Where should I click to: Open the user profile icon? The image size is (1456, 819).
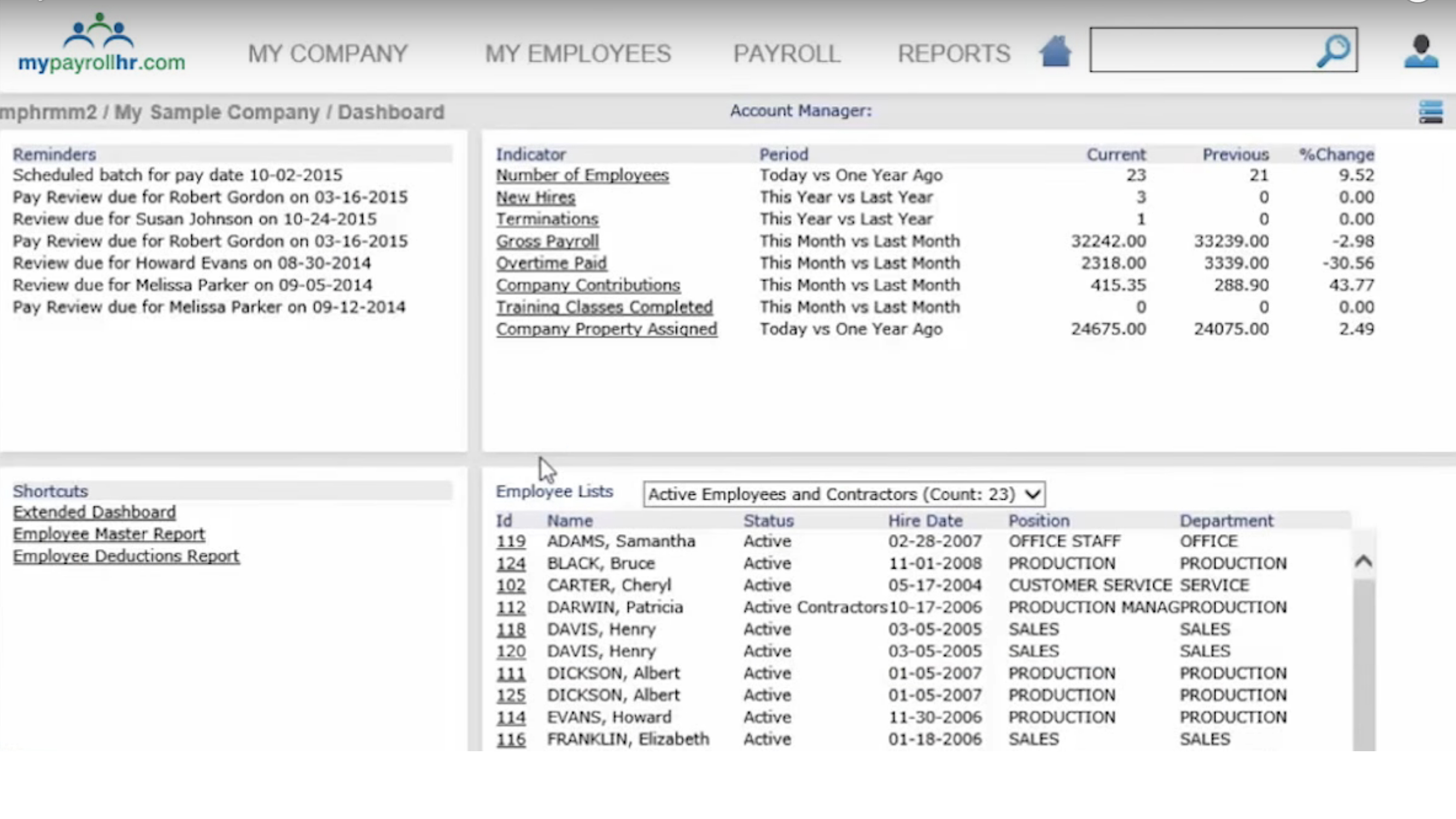[1421, 51]
